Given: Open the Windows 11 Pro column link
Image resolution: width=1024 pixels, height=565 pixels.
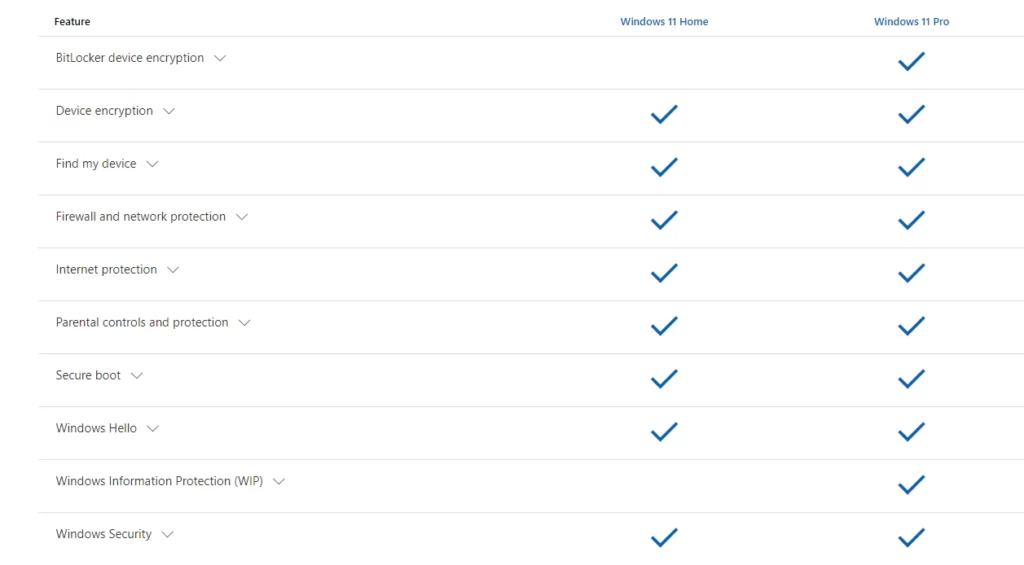Looking at the screenshot, I should coord(912,22).
